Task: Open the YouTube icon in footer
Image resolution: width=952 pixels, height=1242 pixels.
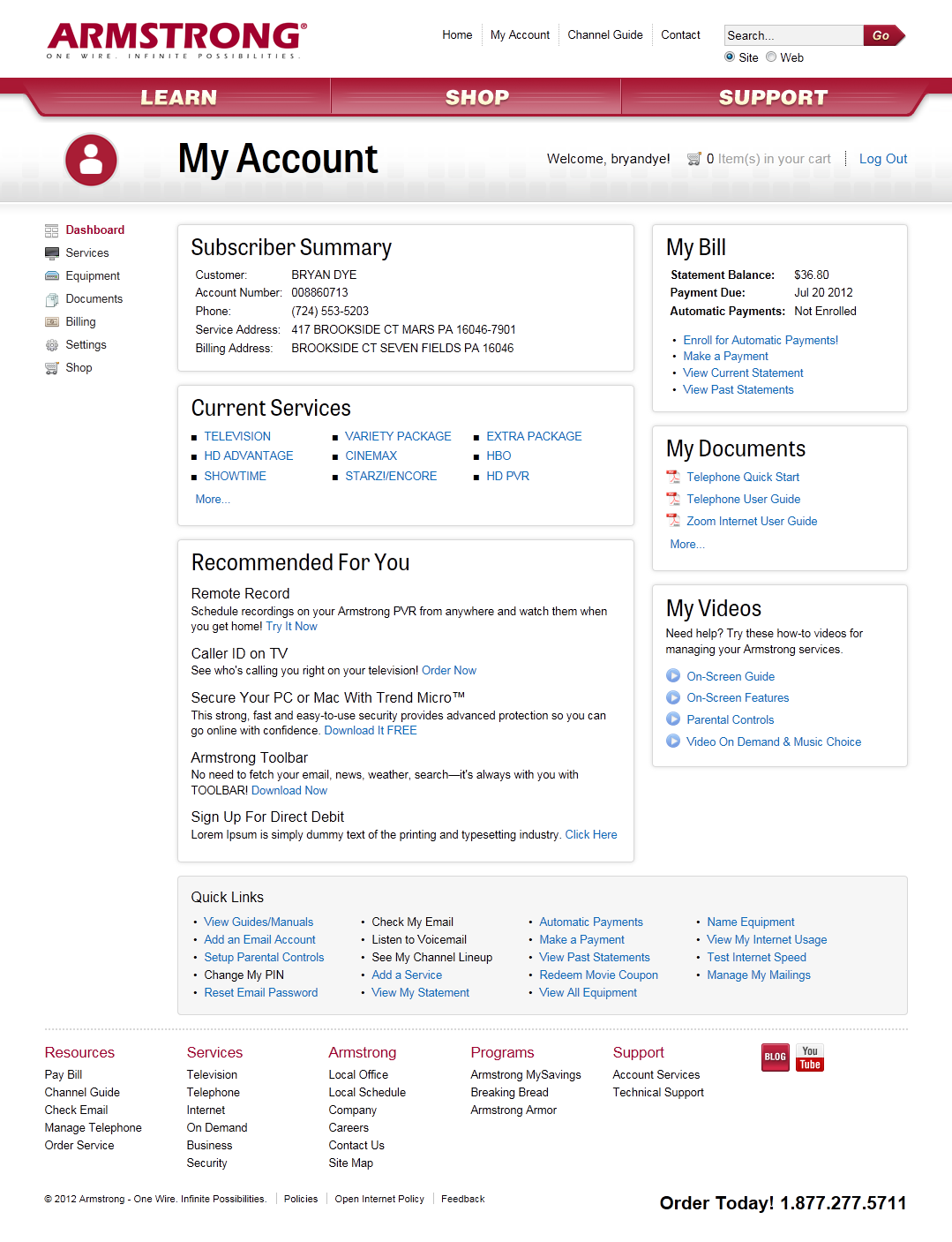Action: [809, 1058]
